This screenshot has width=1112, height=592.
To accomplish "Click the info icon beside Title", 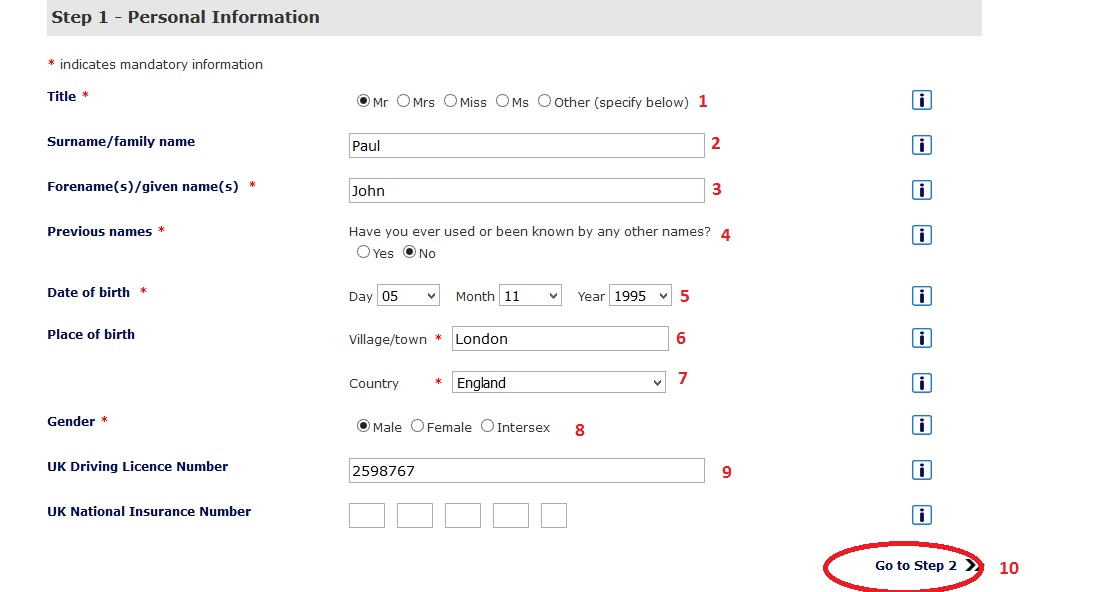I will click(922, 100).
